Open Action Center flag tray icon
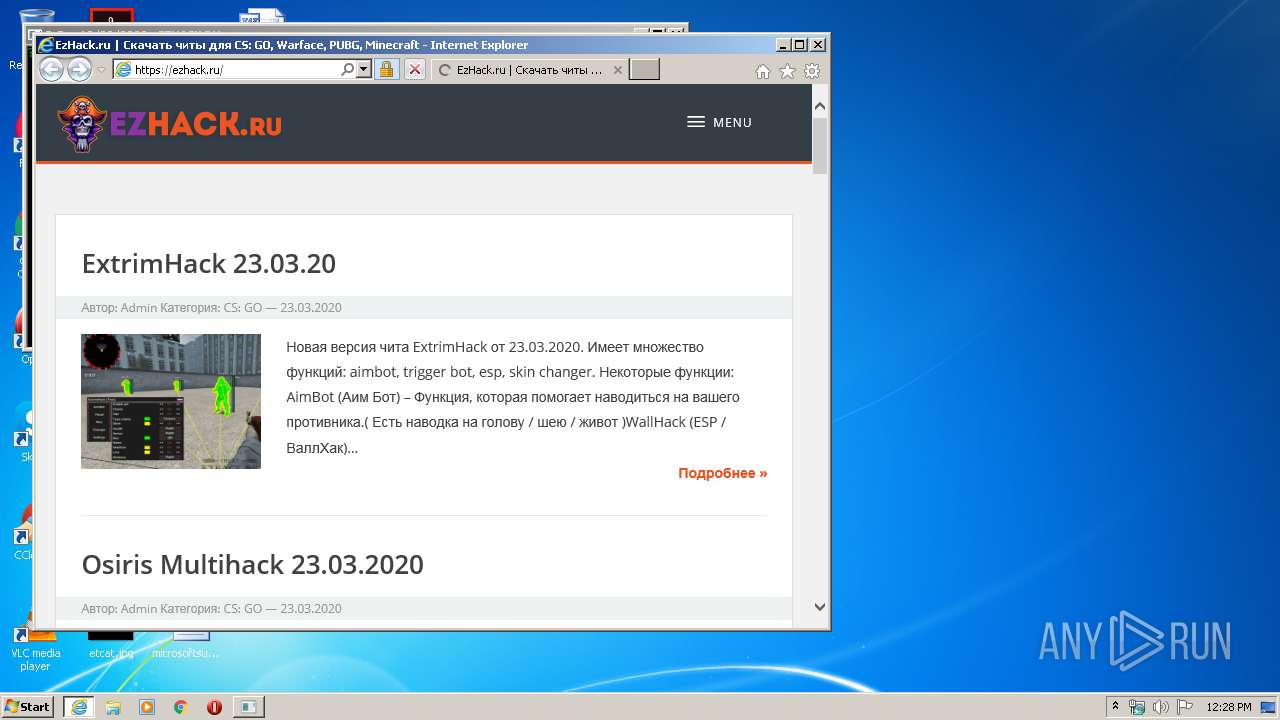Viewport: 1280px width, 720px height. tap(1185, 707)
